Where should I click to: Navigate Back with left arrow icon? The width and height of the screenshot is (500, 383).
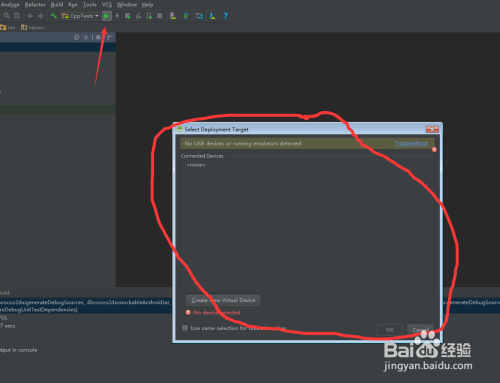pos(30,16)
